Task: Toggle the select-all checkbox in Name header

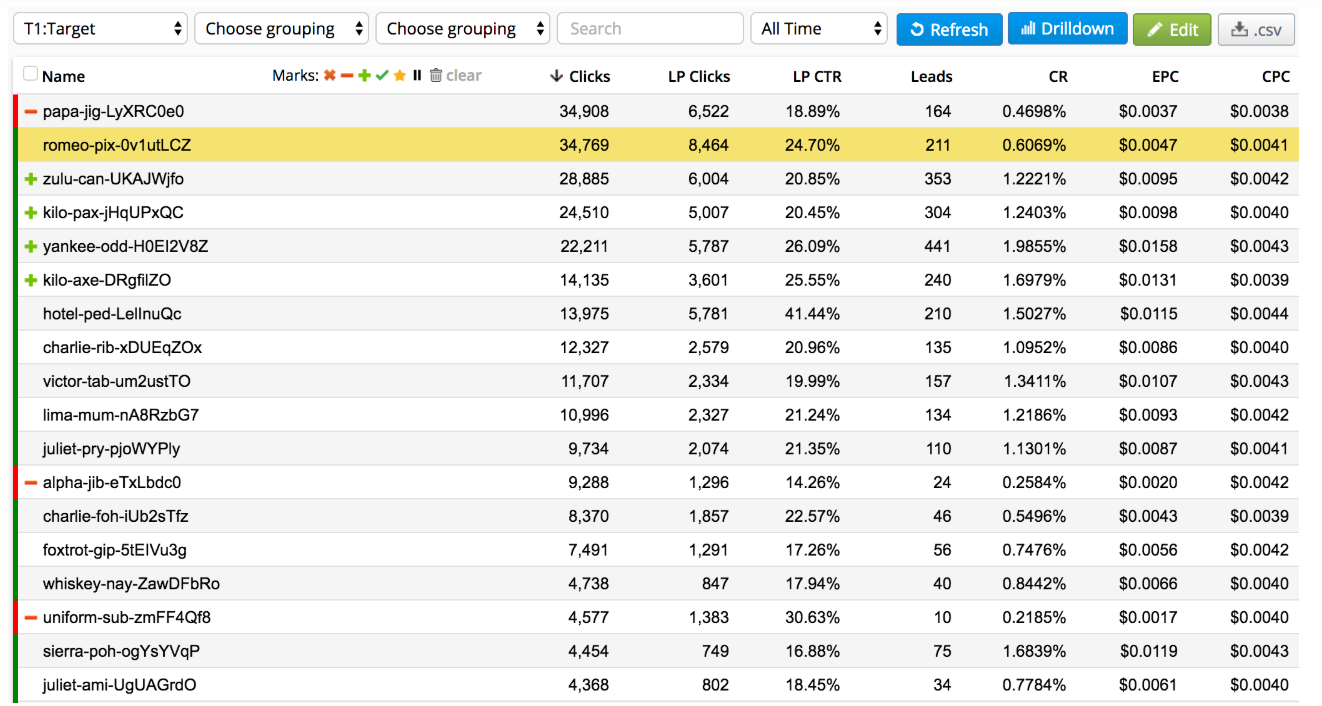Action: [x=29, y=74]
